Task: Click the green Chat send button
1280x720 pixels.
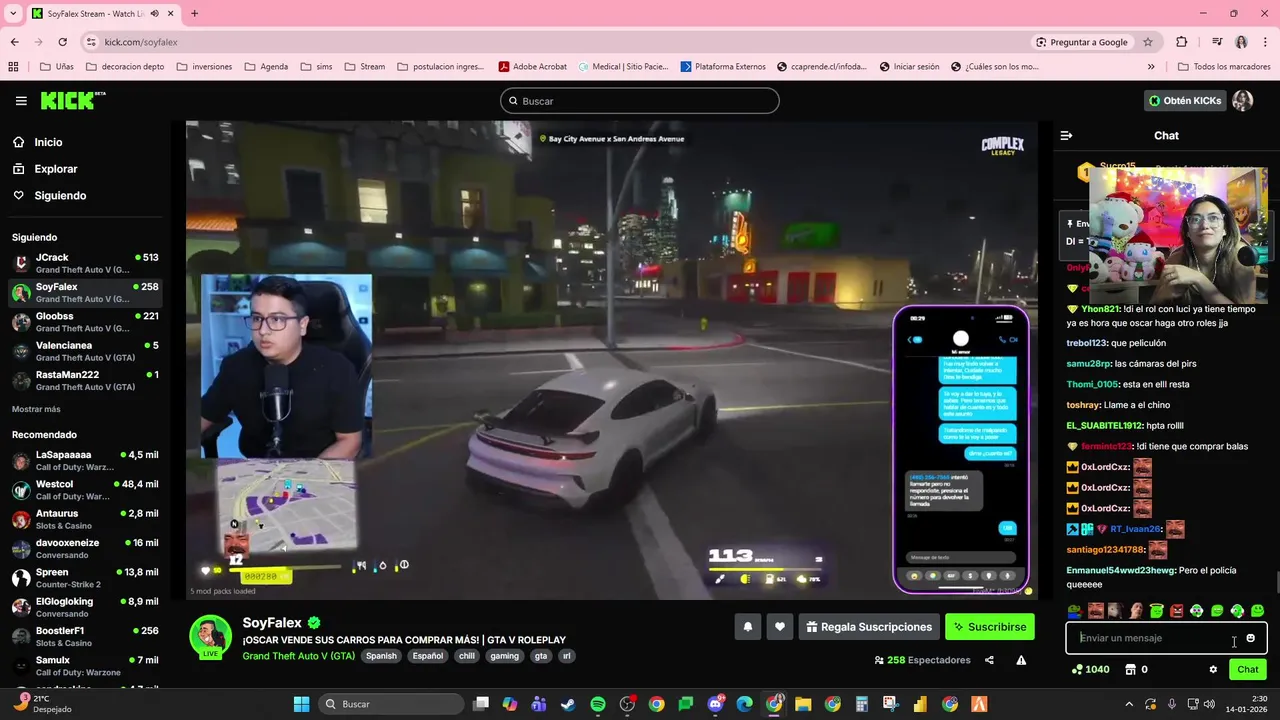Action: (x=1248, y=670)
